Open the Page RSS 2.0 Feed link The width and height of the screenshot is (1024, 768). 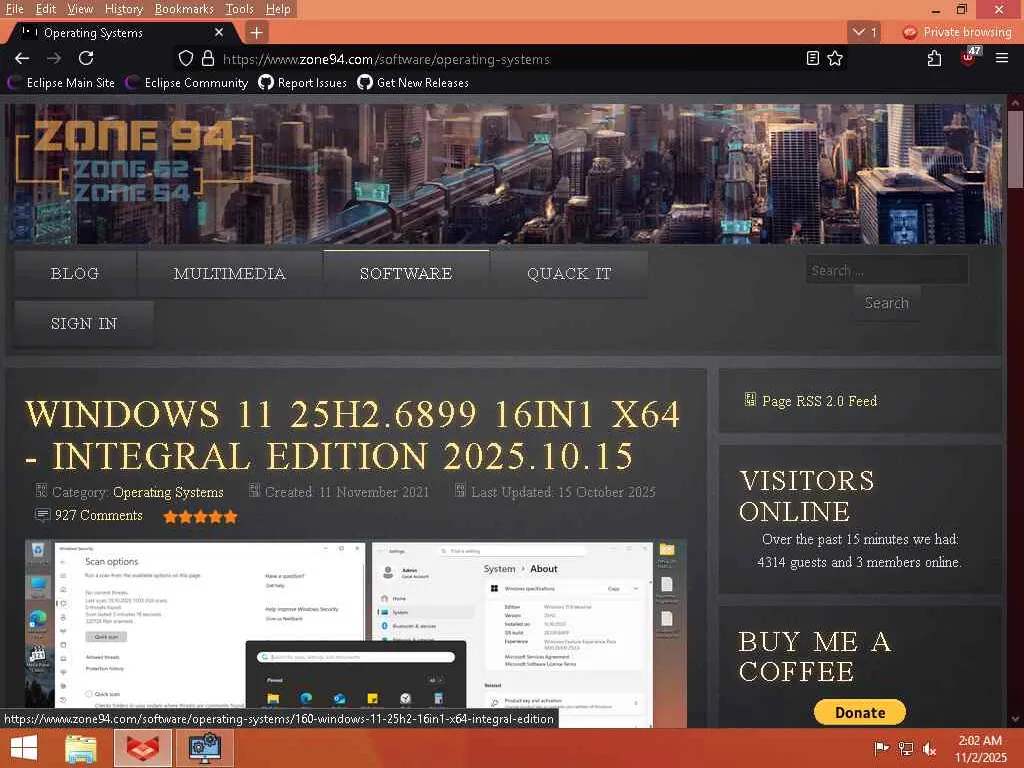[820, 401]
